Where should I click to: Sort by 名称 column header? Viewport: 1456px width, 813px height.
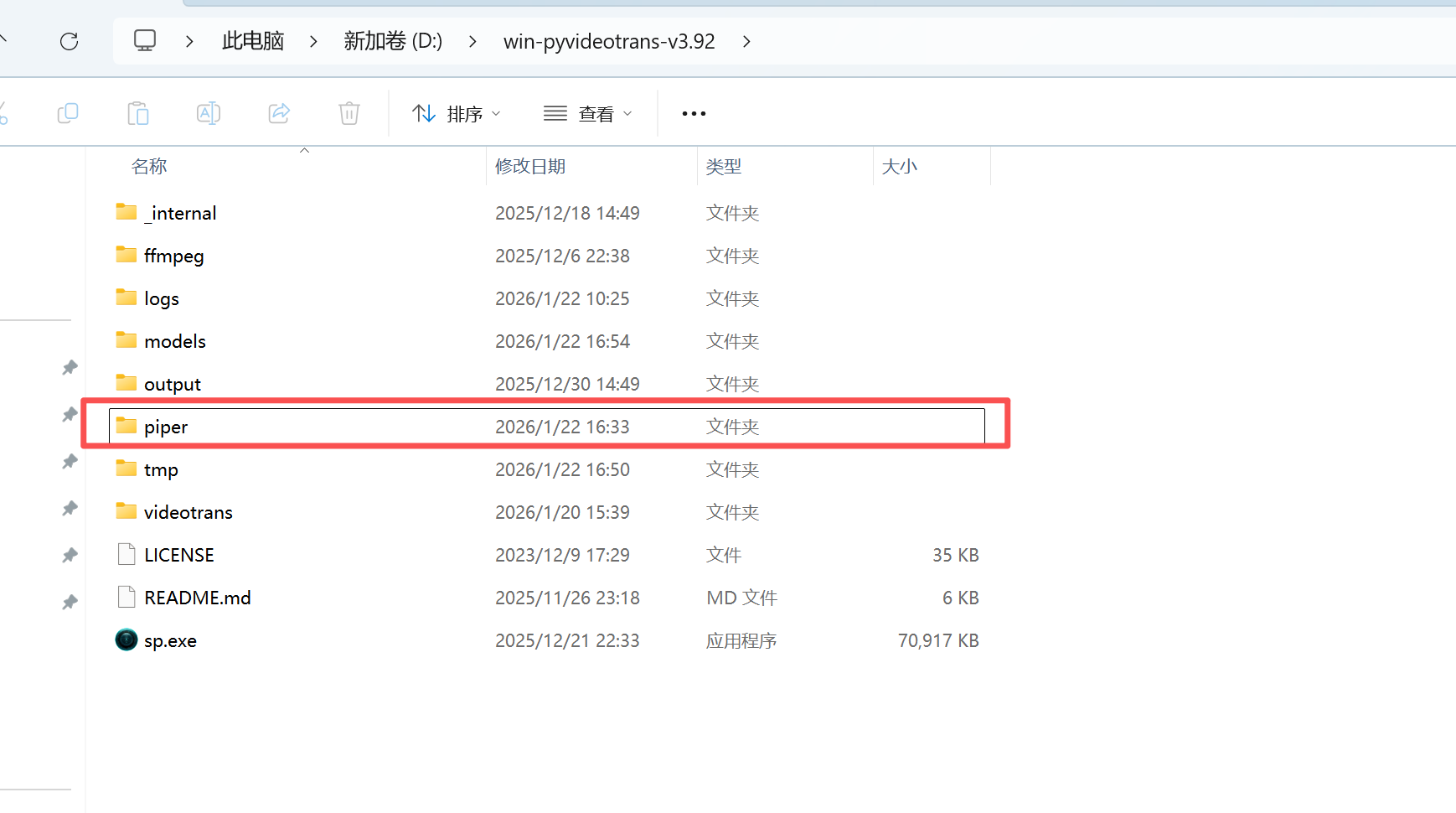click(150, 166)
